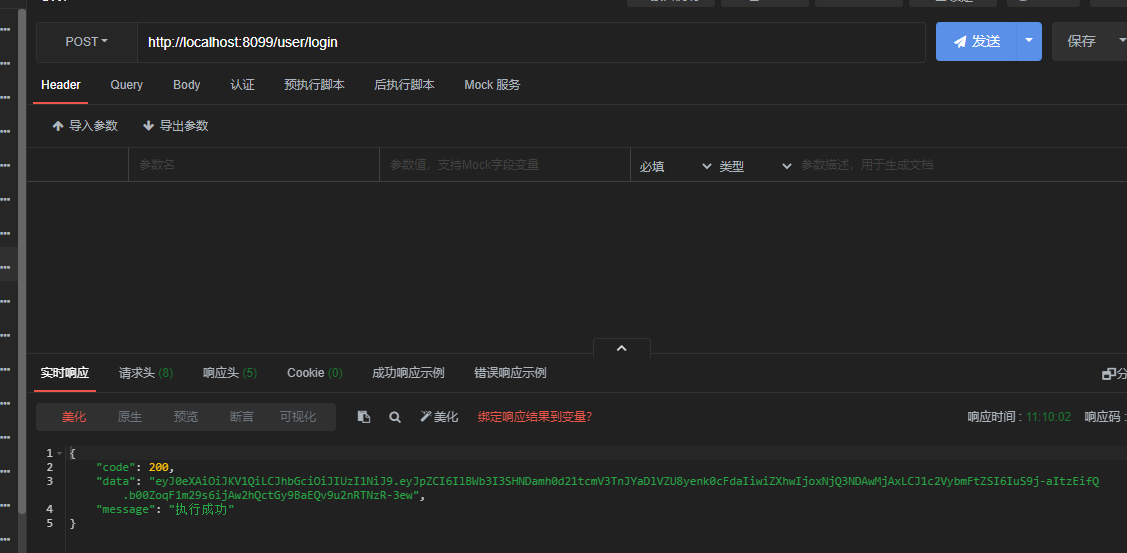Open the 预执行脚本 tab
1127x553 pixels.
[314, 85]
